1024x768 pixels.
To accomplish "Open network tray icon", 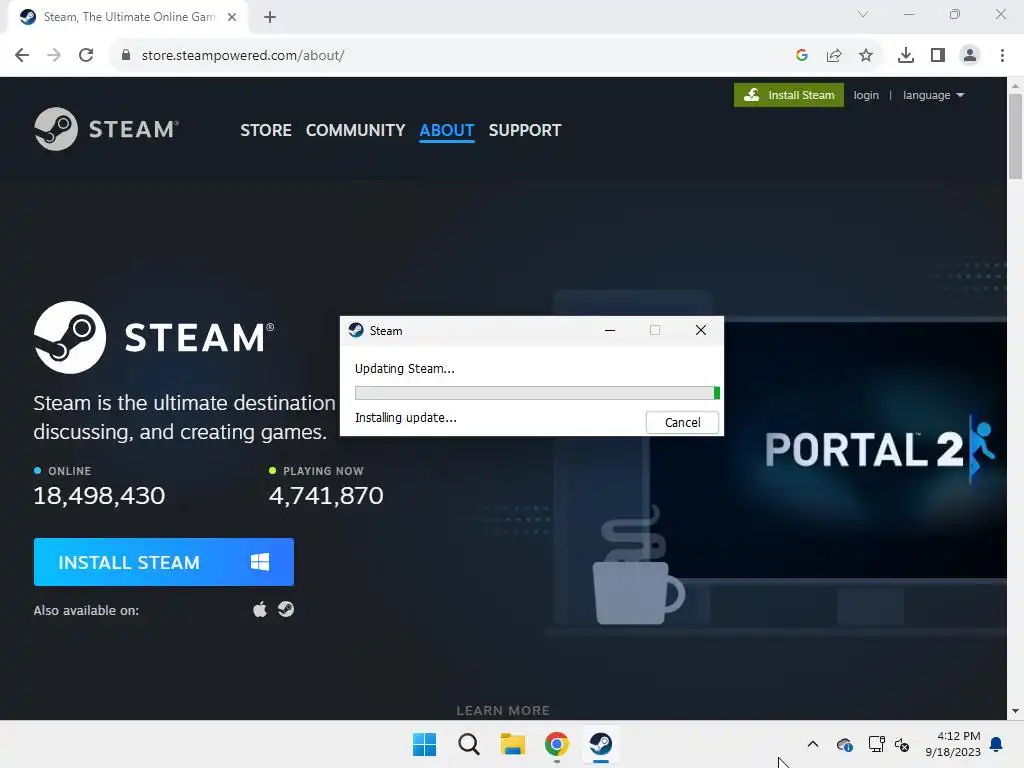I will click(876, 744).
